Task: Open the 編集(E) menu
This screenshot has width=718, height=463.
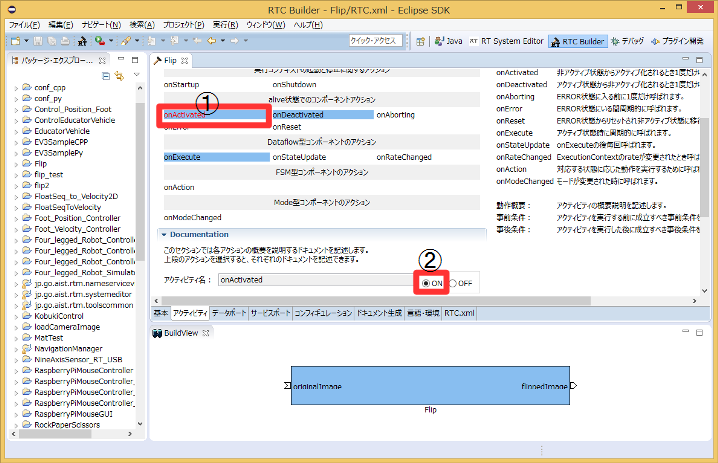Action: click(61, 25)
